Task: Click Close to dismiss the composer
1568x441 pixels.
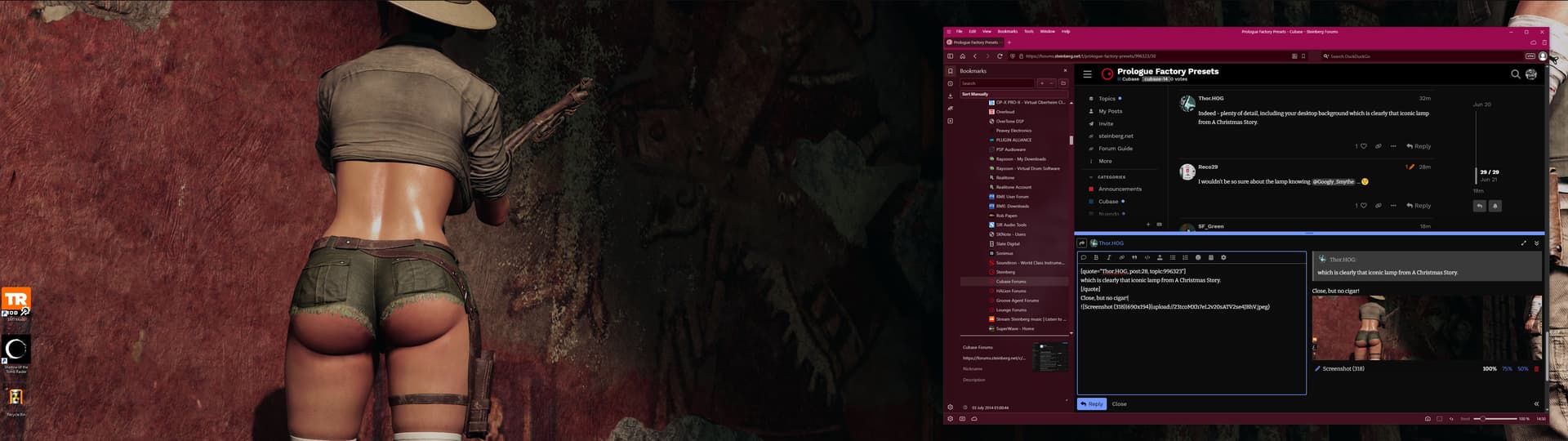Action: (x=1119, y=404)
